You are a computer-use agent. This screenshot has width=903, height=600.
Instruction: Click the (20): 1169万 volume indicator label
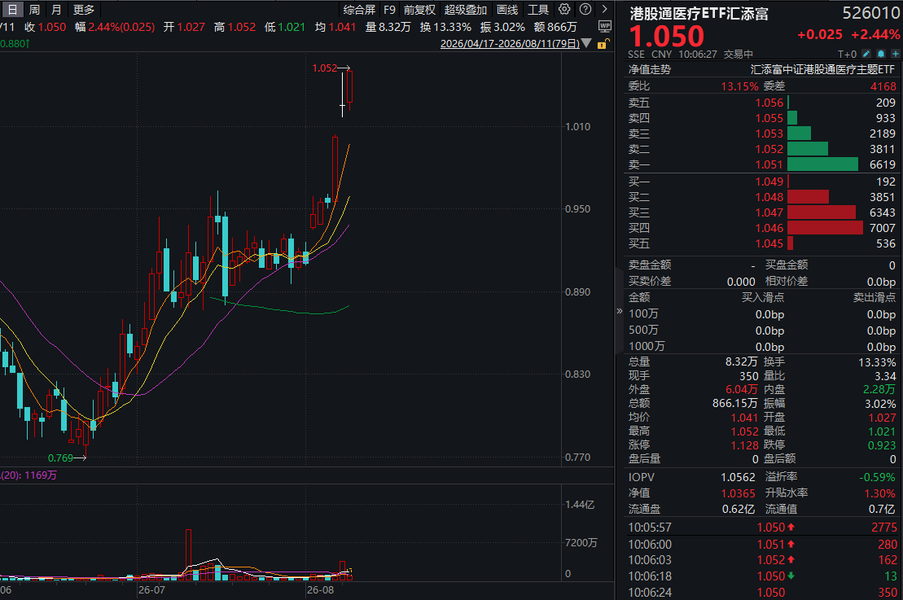click(x=29, y=476)
